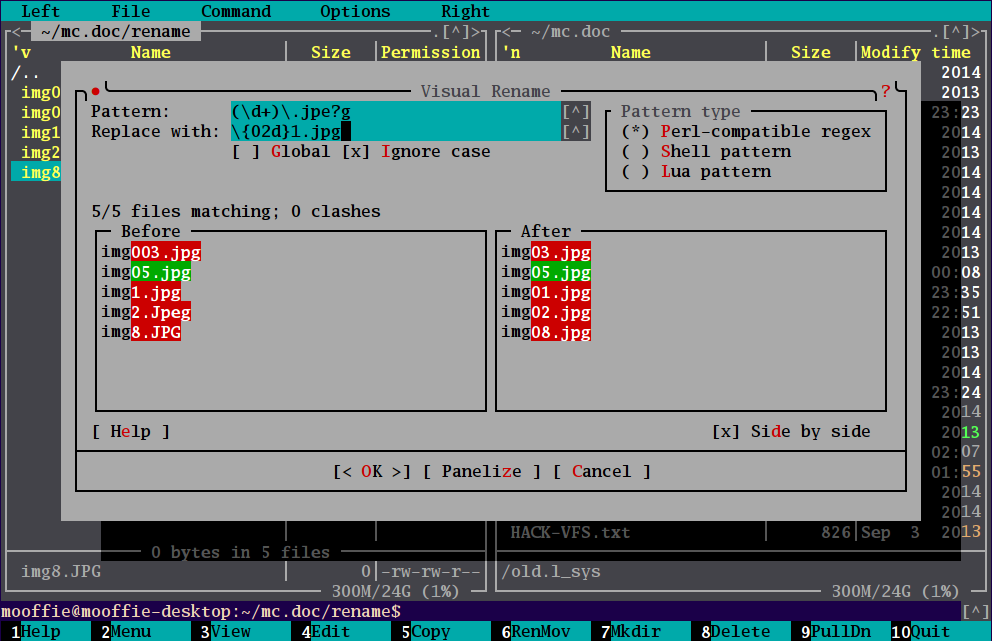This screenshot has width=992, height=641.
Task: Open right panel history [^] indicator
Action: [x=961, y=32]
